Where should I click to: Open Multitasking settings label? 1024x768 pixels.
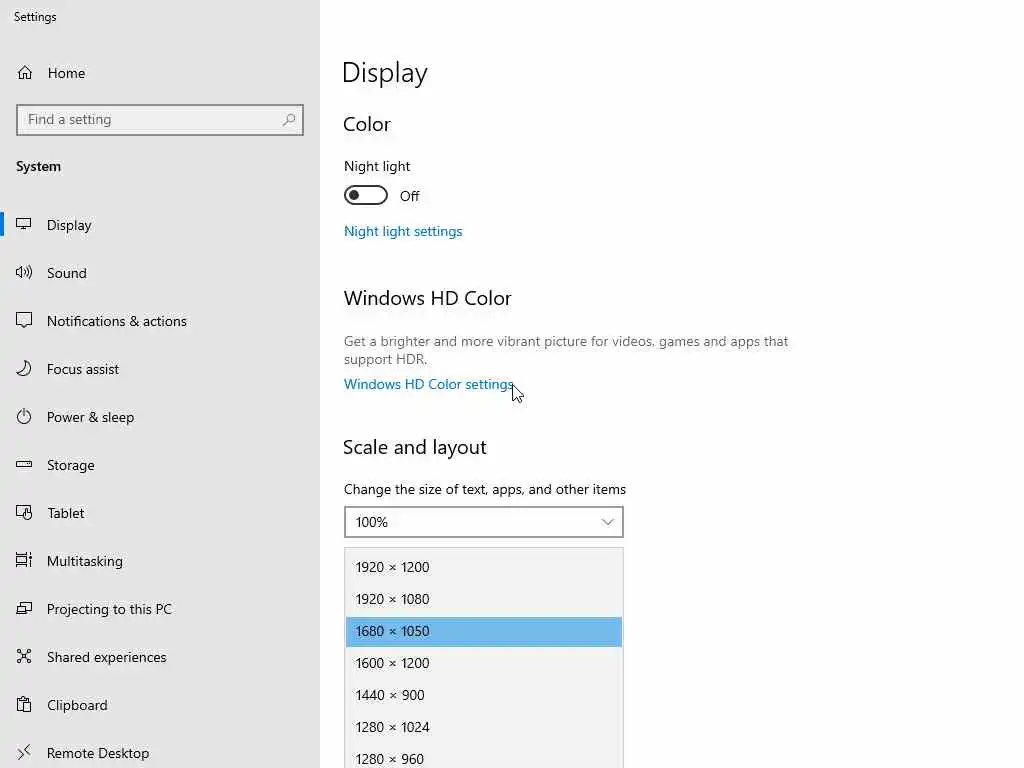pyautogui.click(x=85, y=561)
